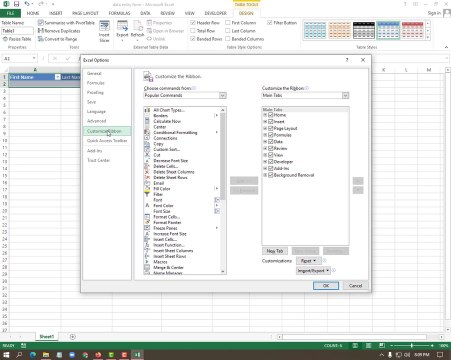
Task: Open the Choose commands from dropdown
Action: [223, 96]
